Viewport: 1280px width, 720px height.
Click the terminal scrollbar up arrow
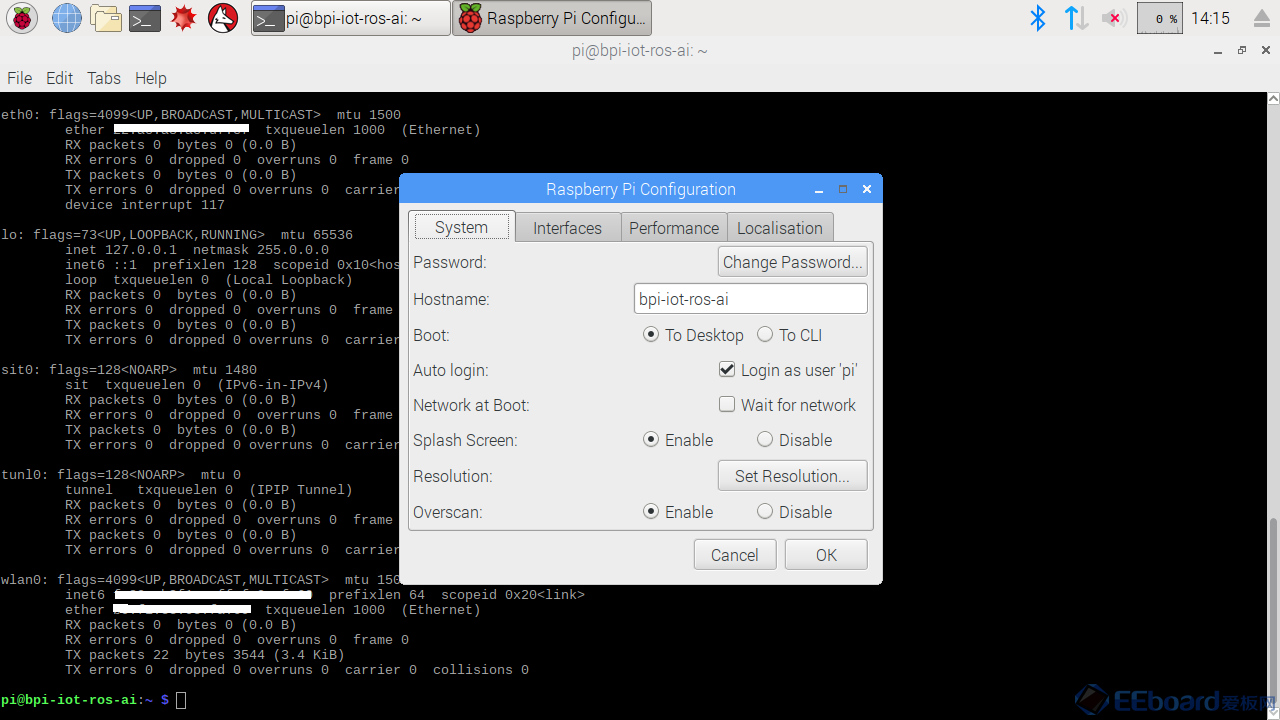click(1273, 99)
